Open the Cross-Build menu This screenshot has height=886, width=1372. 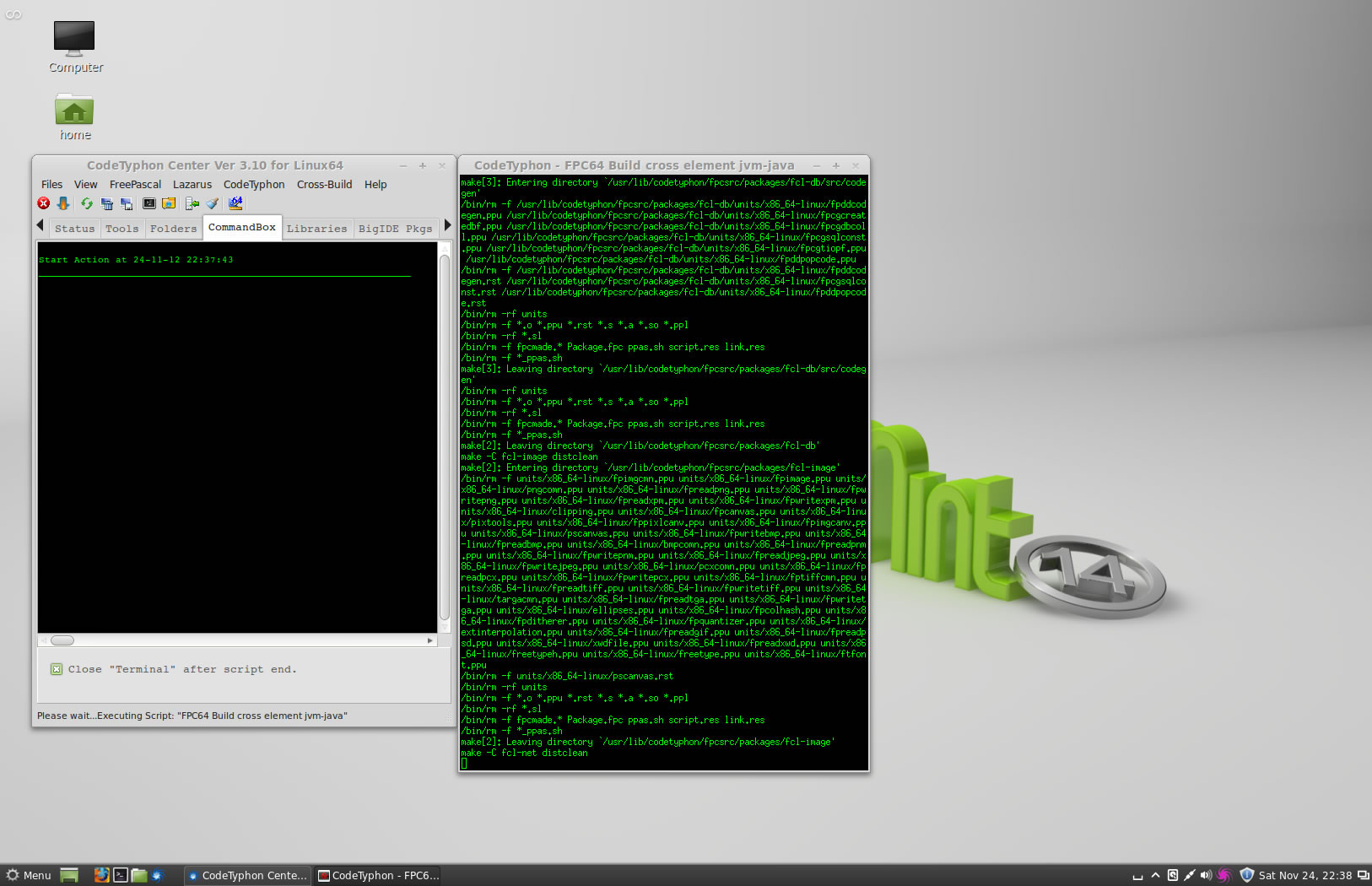(x=325, y=185)
